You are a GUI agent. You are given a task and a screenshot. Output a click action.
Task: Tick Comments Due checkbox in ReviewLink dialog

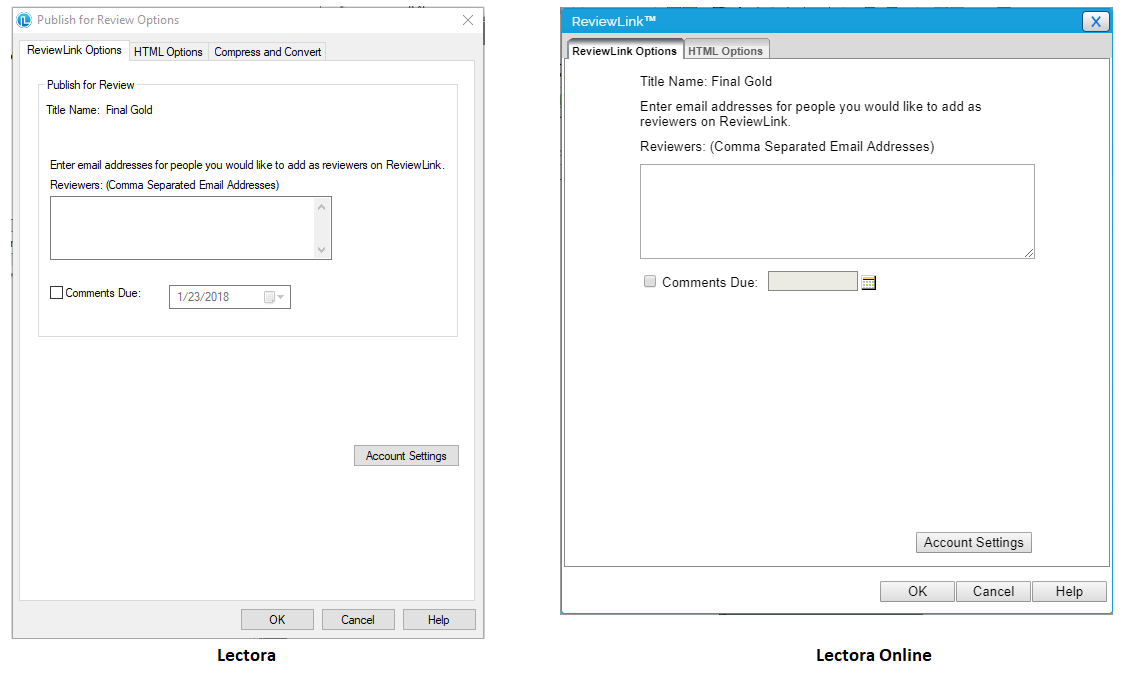pos(650,281)
